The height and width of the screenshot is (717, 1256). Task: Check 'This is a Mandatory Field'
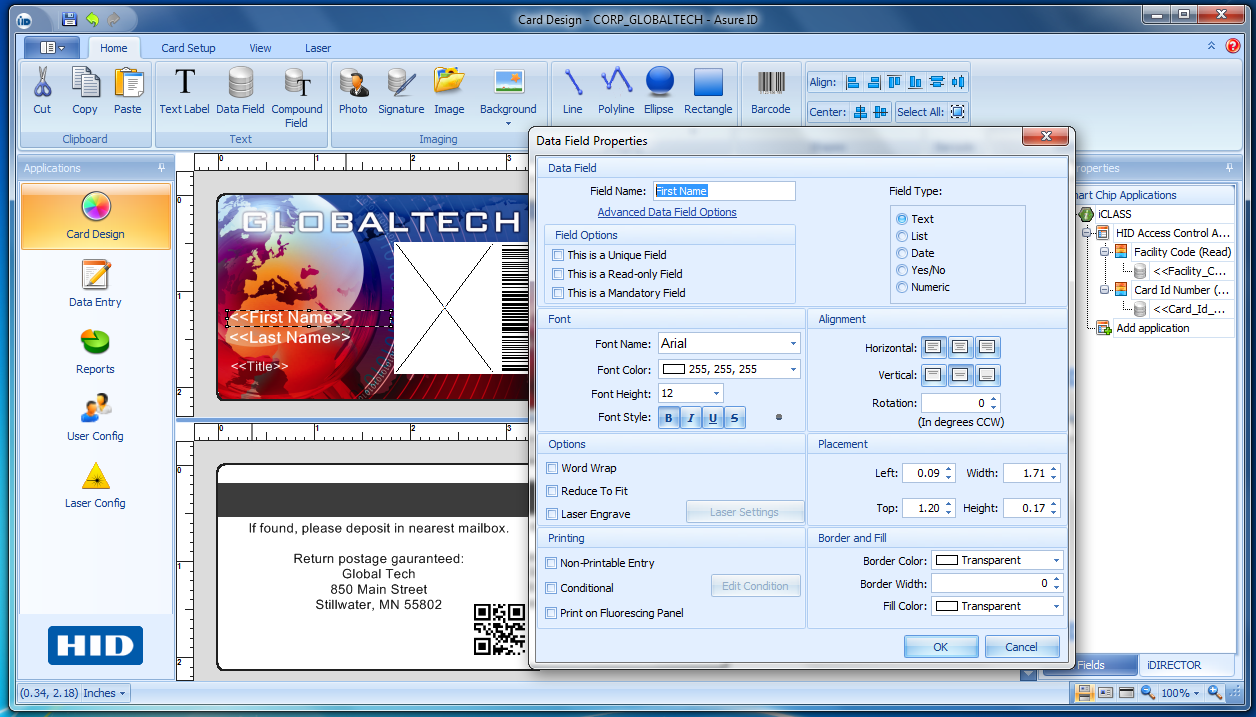(x=559, y=293)
